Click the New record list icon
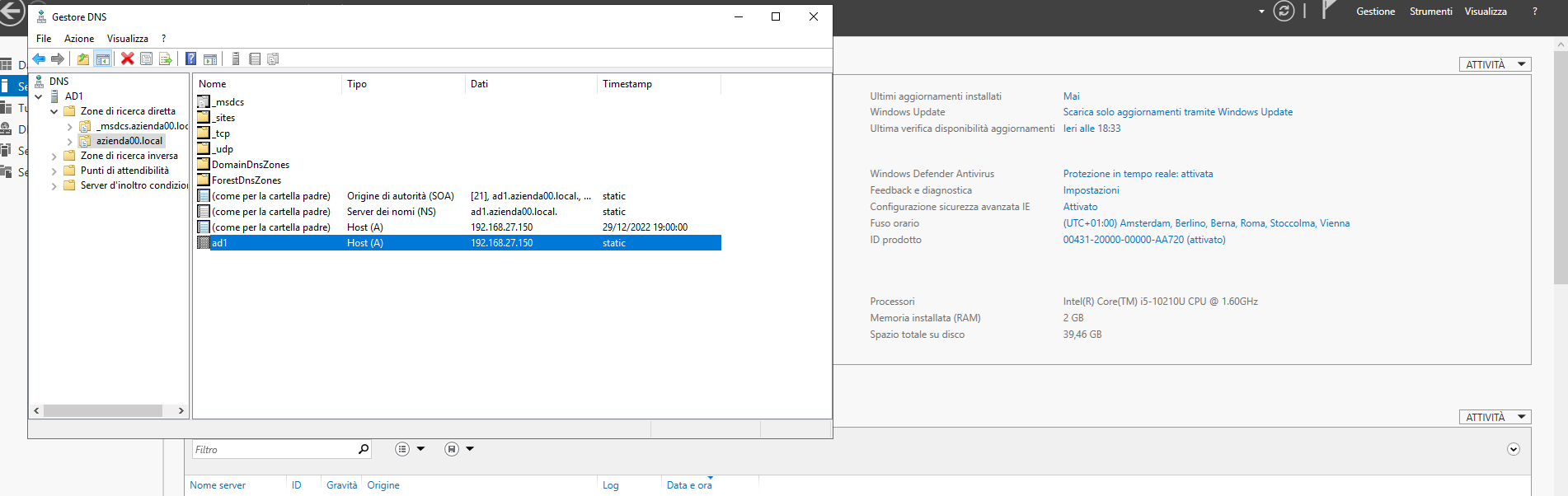This screenshot has width=1568, height=496. [x=255, y=58]
